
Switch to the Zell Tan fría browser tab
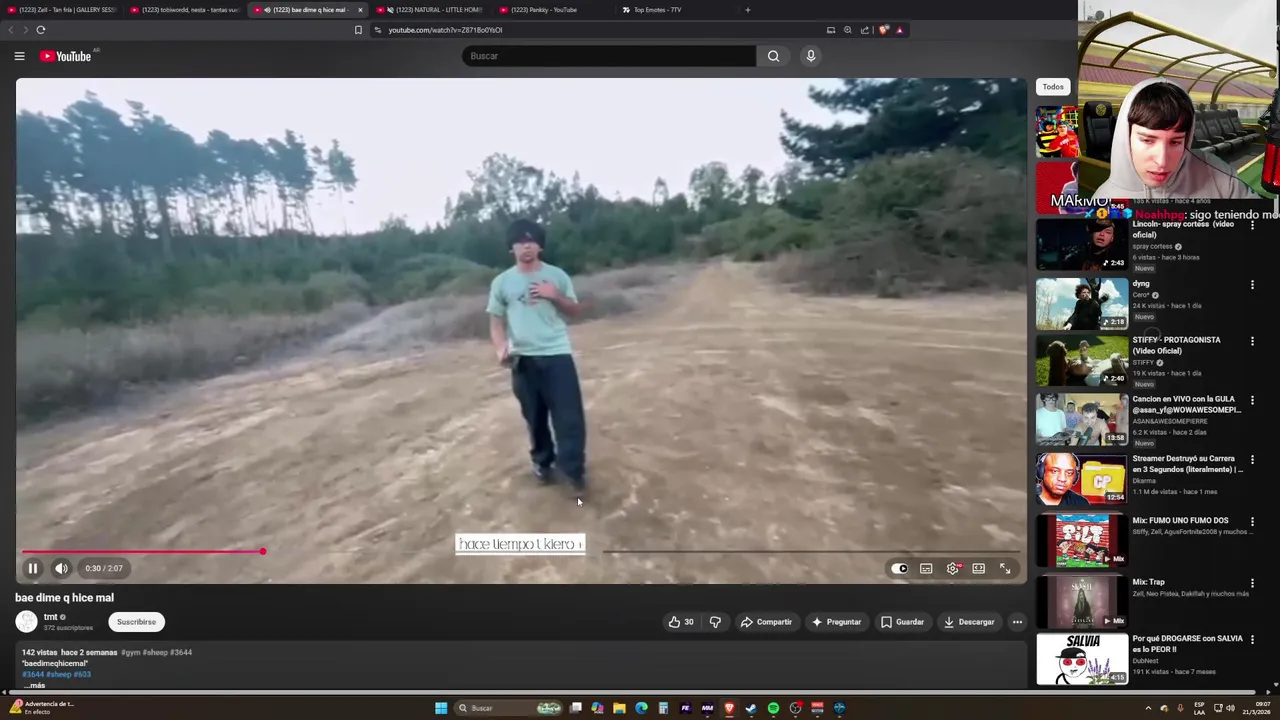61,10
